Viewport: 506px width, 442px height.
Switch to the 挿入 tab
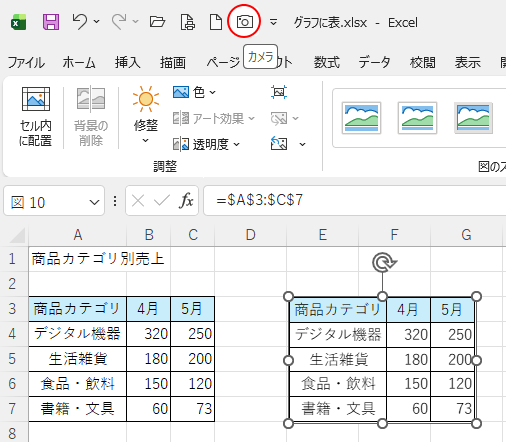[x=127, y=62]
